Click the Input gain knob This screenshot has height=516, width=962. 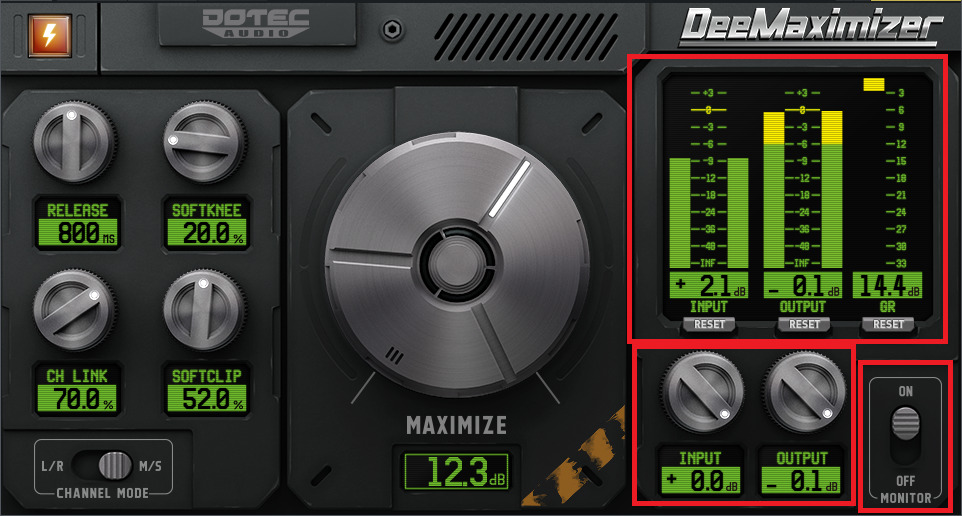[x=702, y=391]
